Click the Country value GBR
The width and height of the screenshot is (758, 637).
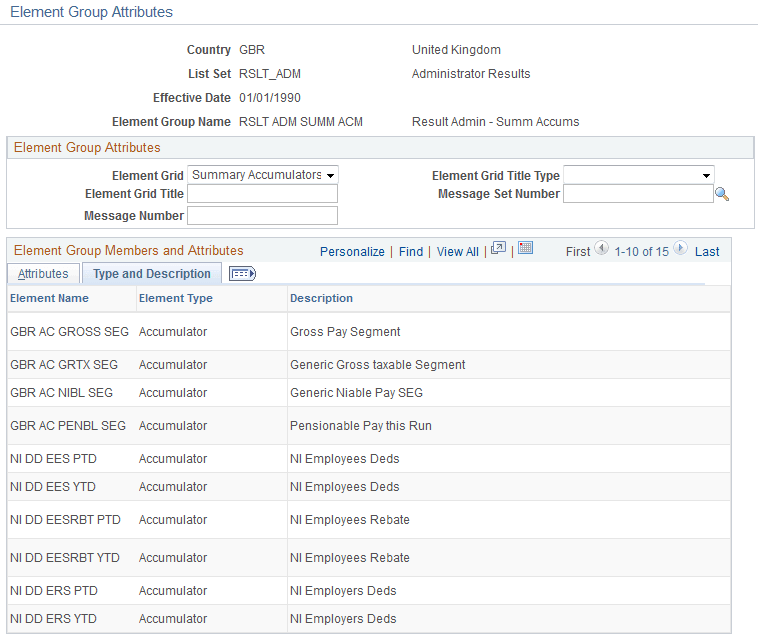click(x=252, y=49)
